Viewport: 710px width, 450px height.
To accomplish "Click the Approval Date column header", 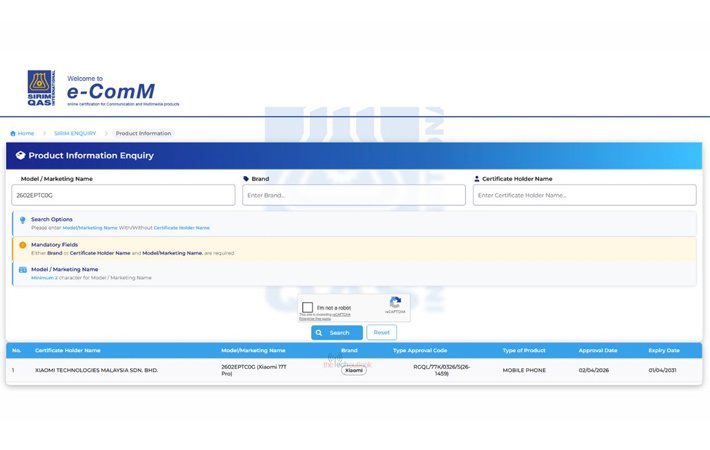I will 598,351.
